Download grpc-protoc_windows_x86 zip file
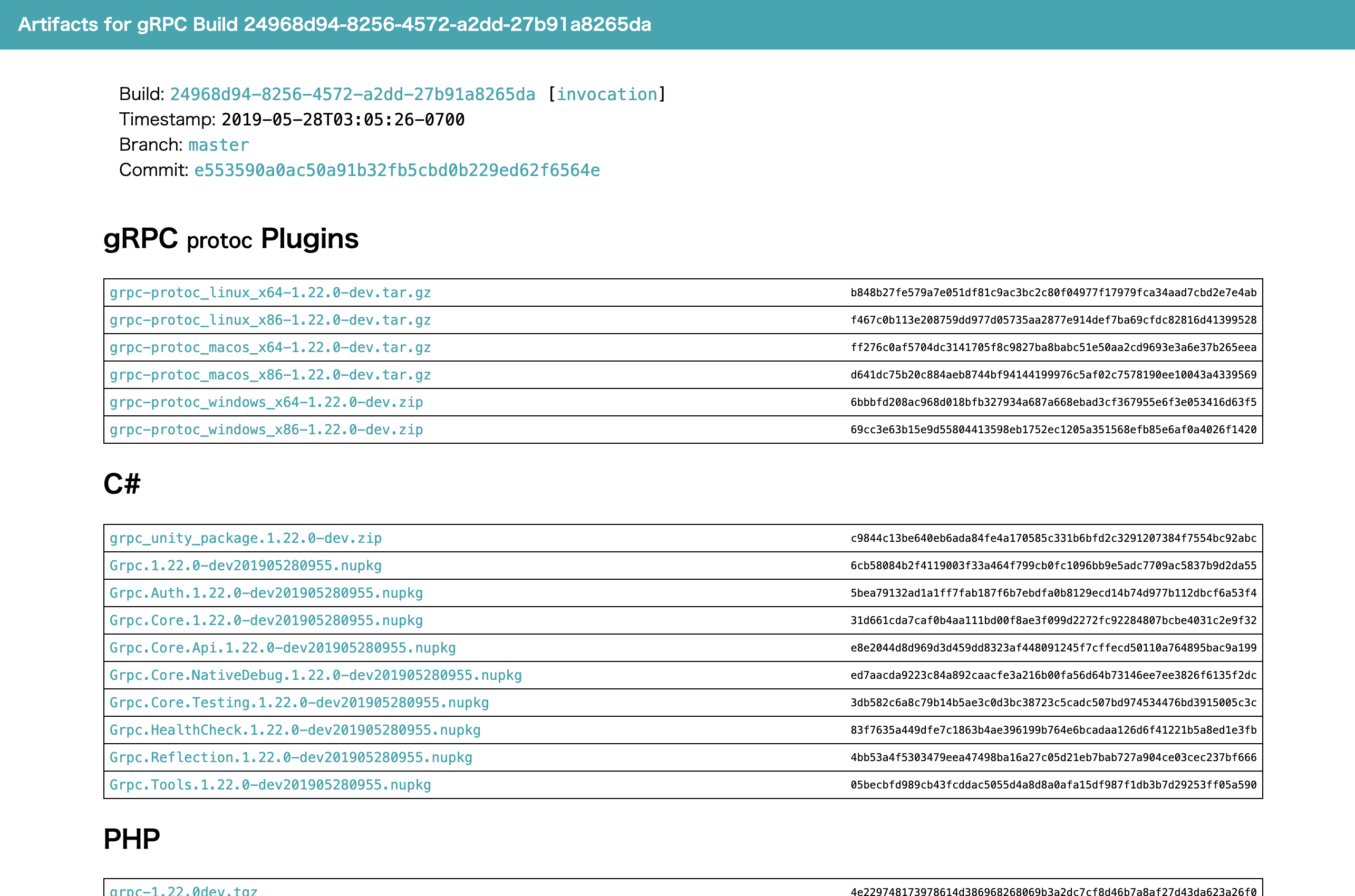 [266, 430]
